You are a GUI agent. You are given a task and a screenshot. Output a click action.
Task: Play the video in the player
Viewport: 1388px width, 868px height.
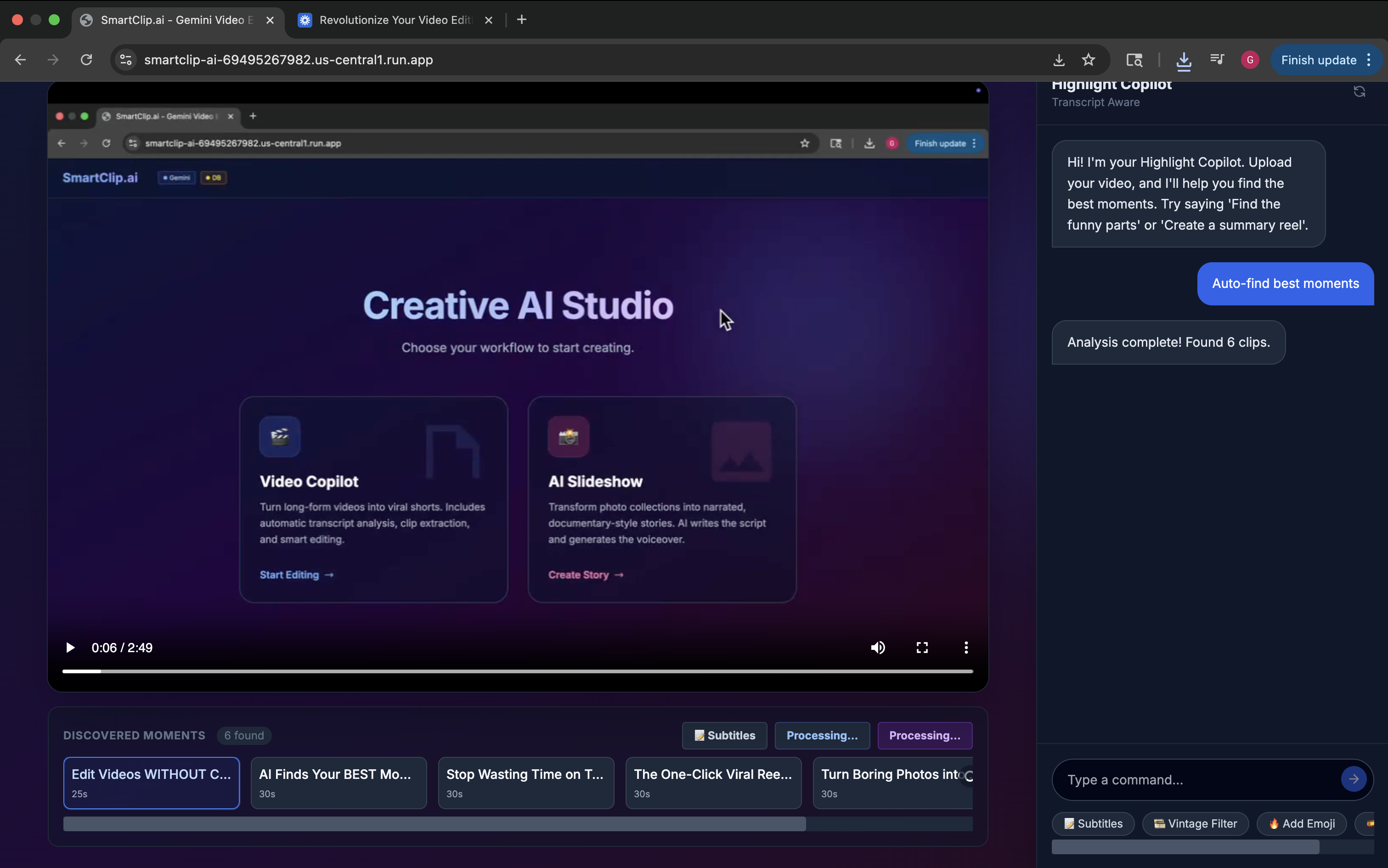pyautogui.click(x=70, y=648)
